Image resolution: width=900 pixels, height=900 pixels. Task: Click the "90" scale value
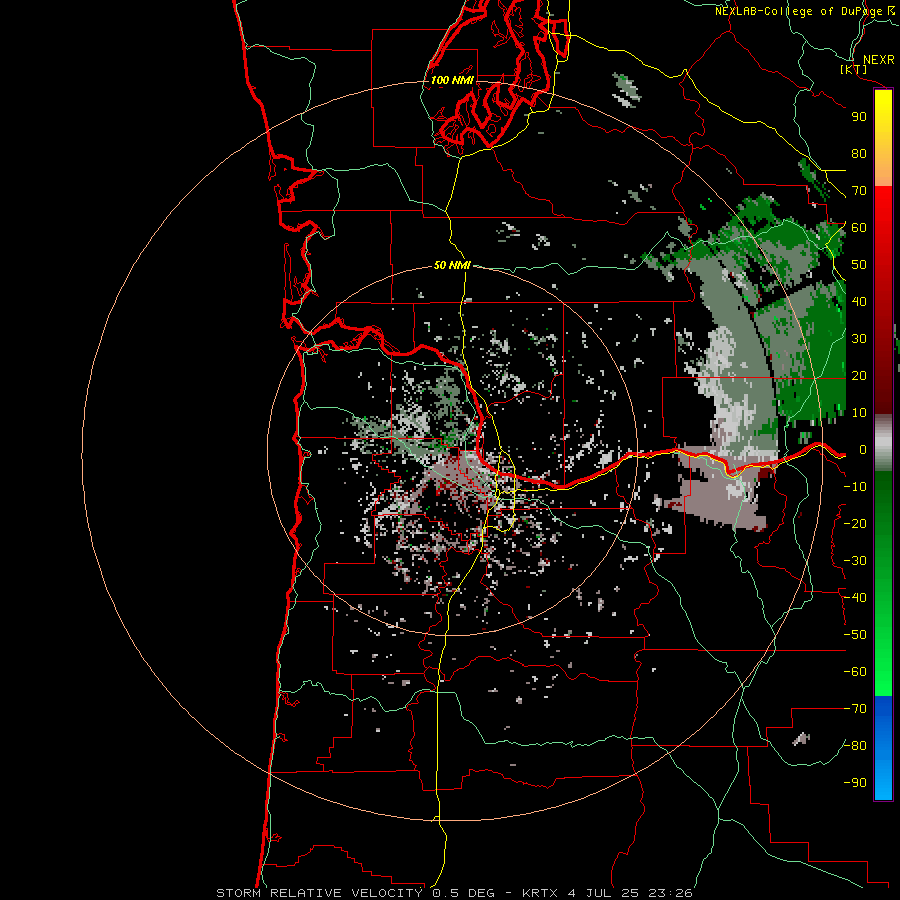coord(859,117)
